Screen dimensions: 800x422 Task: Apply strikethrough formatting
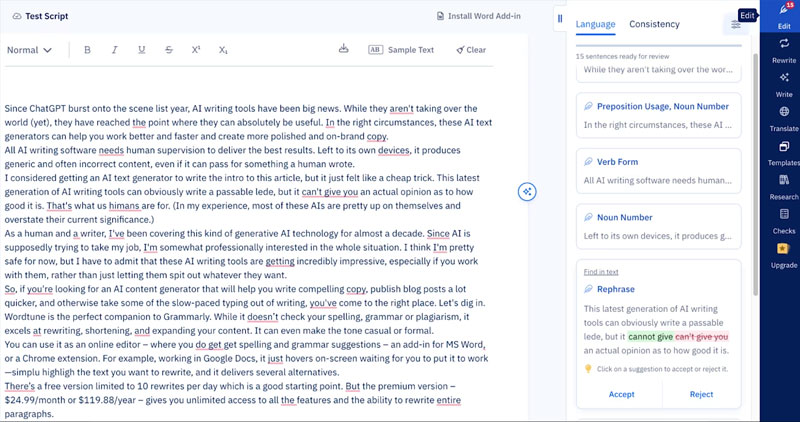point(169,50)
